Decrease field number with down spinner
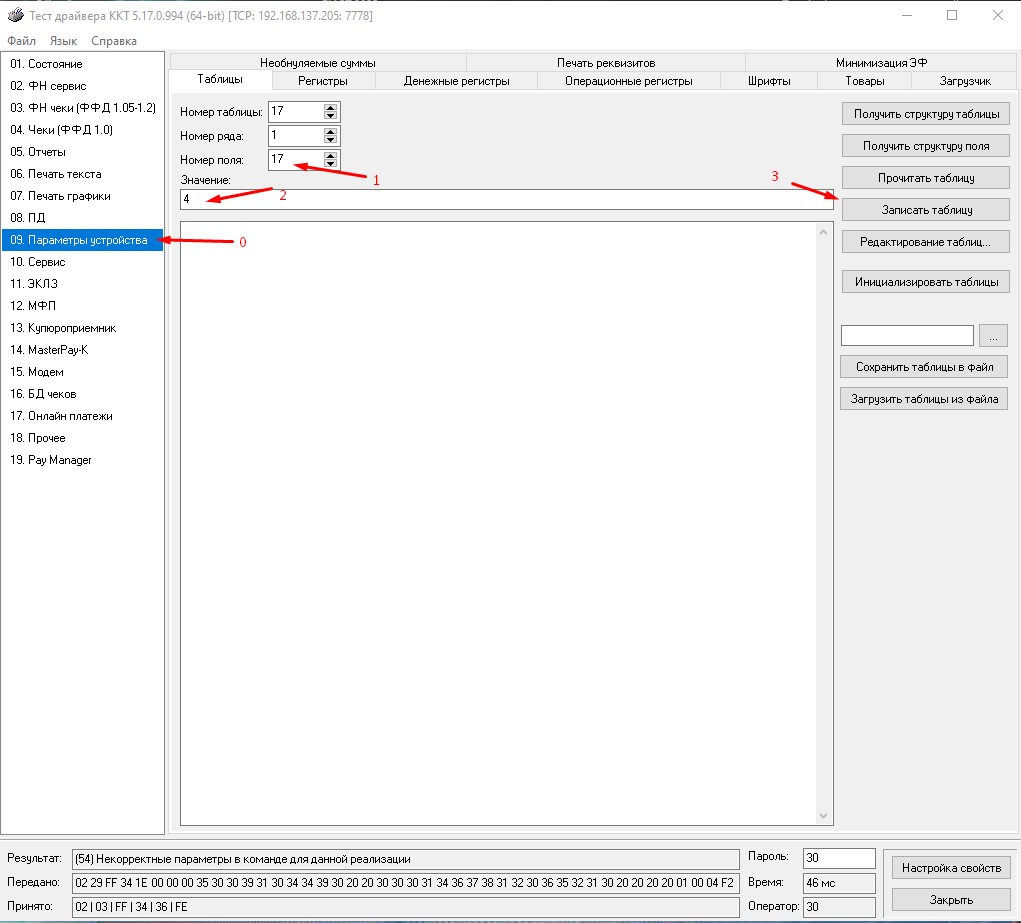 (x=330, y=164)
